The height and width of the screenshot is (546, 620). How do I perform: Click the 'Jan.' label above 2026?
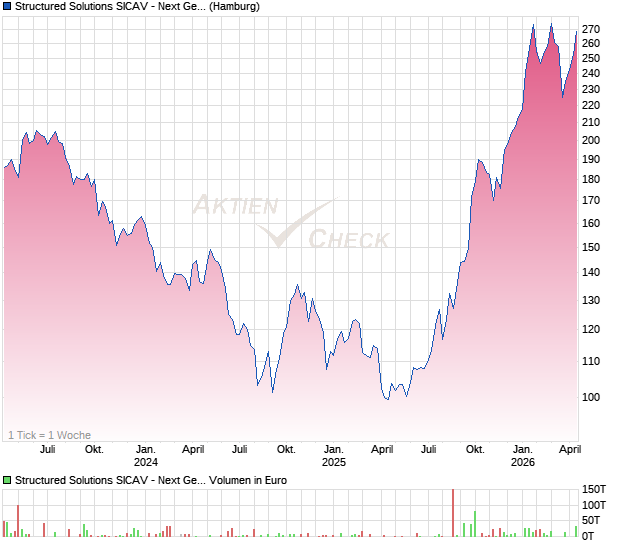coord(523,450)
